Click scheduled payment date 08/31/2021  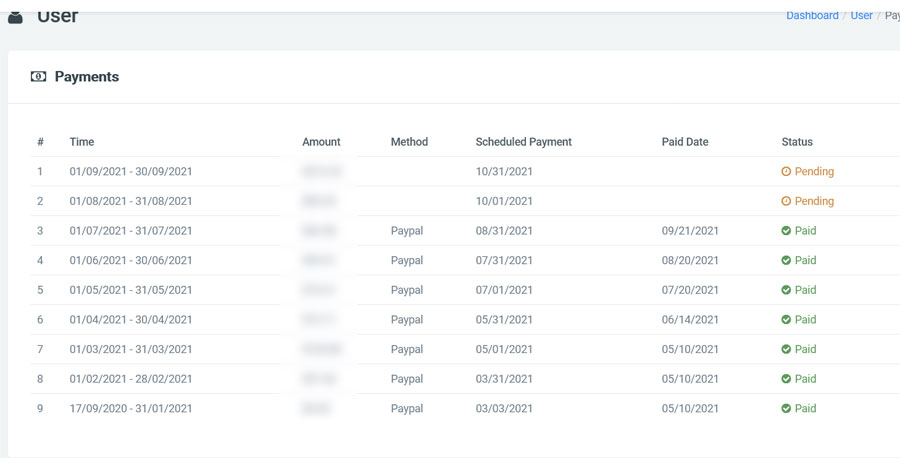point(504,231)
